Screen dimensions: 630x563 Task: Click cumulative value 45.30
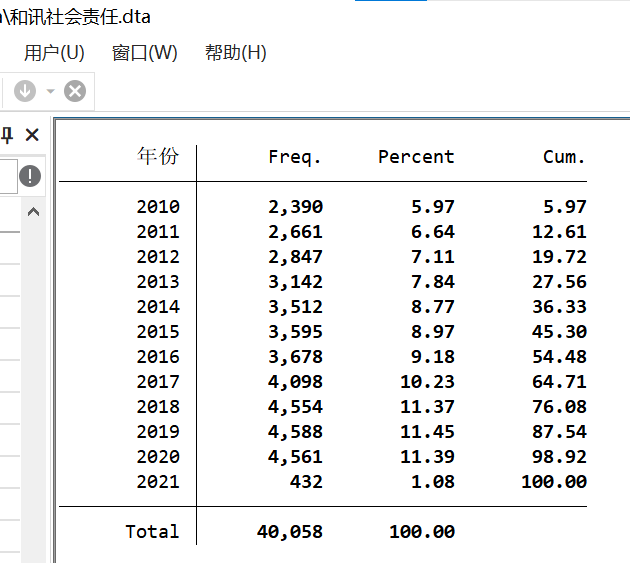tap(560, 332)
